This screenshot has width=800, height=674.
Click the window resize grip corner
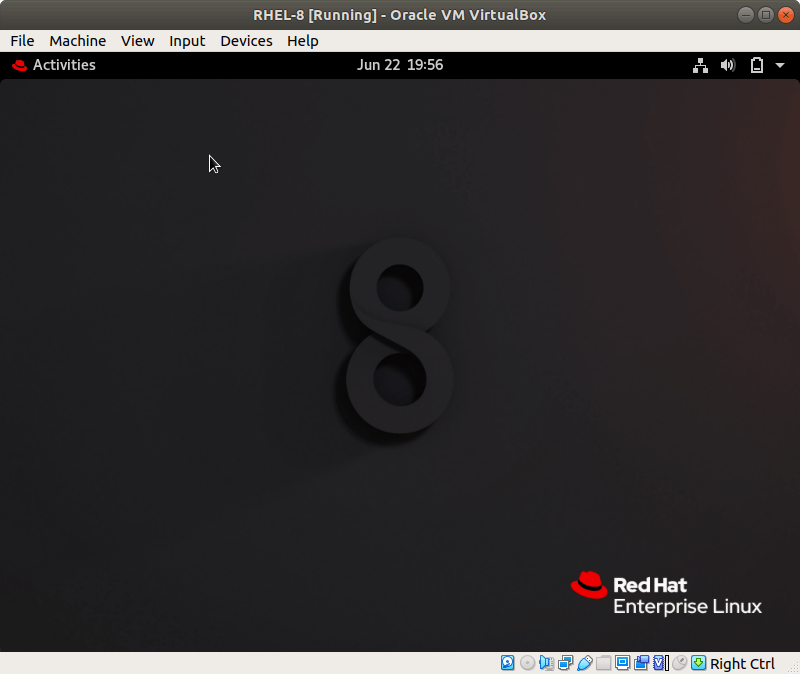(793, 667)
